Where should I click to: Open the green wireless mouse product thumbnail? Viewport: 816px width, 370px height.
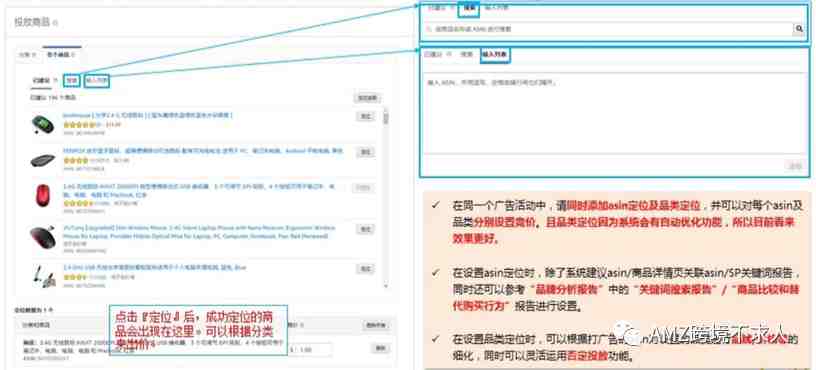tap(43, 124)
